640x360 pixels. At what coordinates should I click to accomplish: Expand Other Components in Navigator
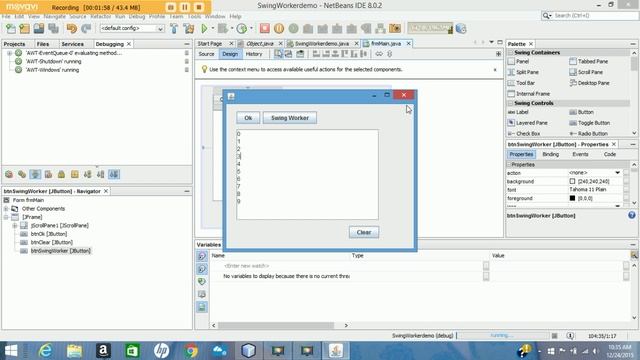click(6, 209)
